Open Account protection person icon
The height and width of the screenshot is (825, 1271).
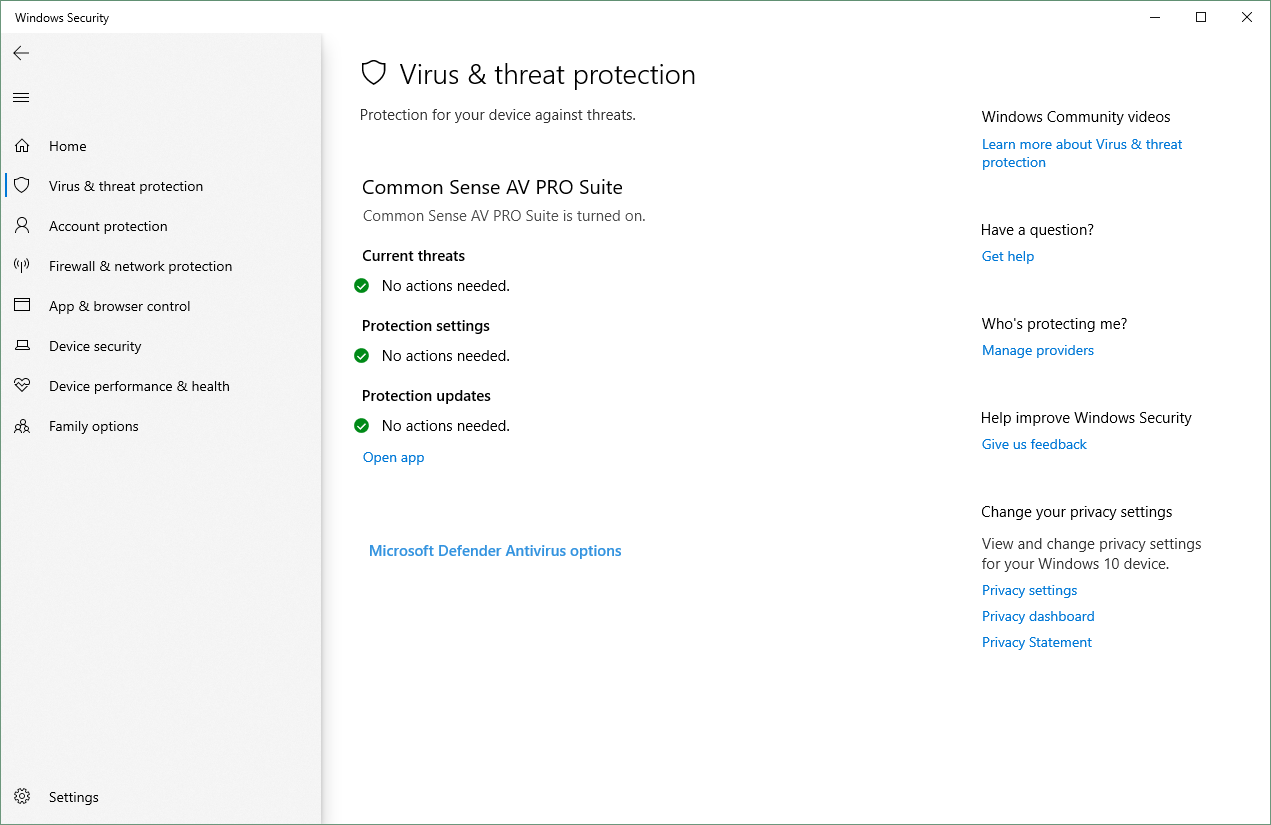point(22,226)
